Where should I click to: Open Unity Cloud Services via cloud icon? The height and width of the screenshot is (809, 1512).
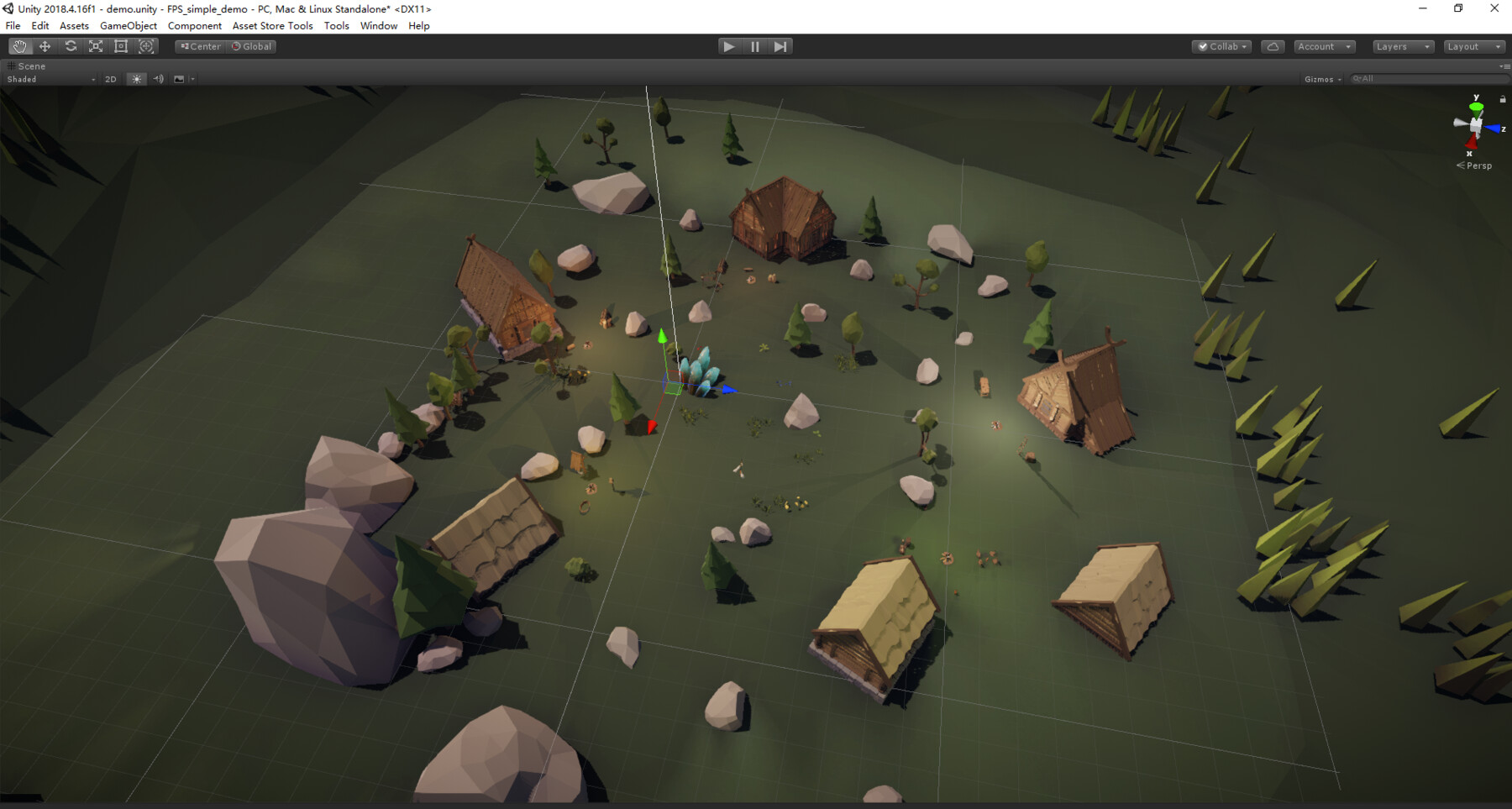[1272, 46]
